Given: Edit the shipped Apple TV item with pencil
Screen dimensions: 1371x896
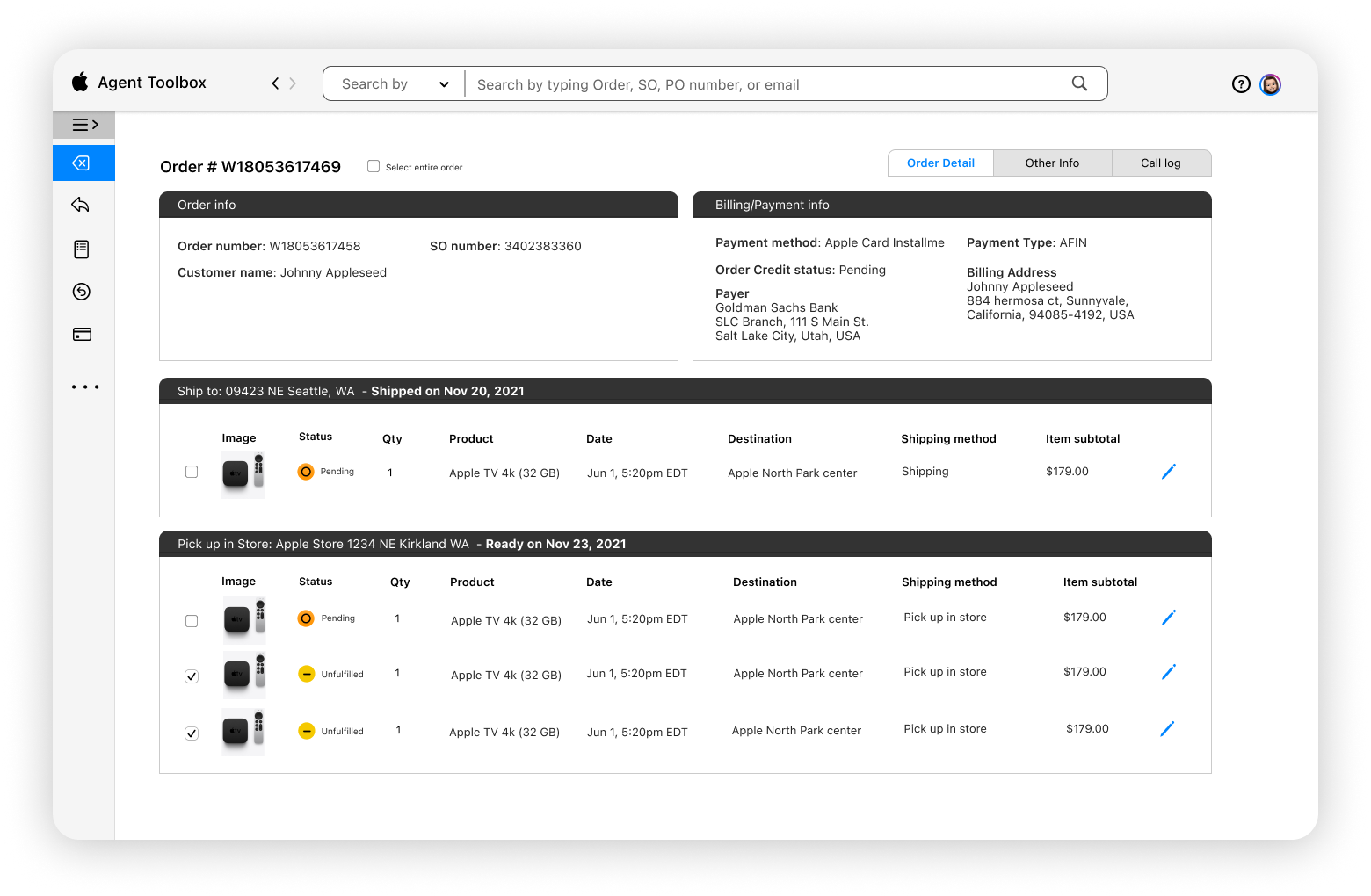Looking at the screenshot, I should (x=1169, y=472).
